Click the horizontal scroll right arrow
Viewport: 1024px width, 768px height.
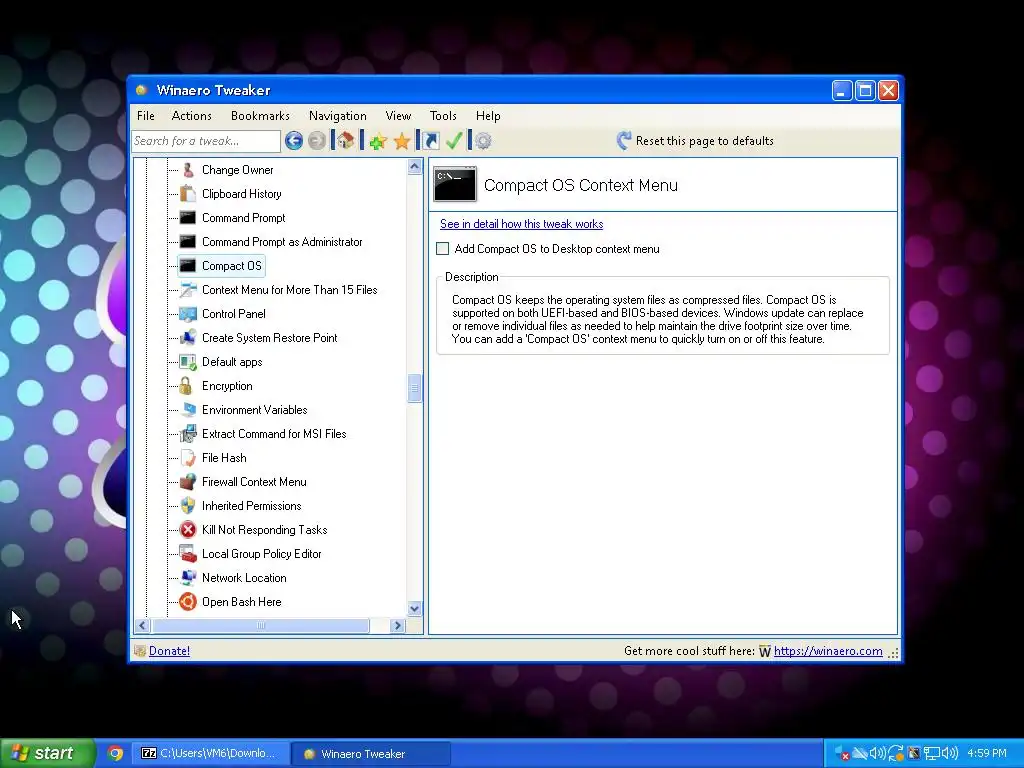coord(398,626)
